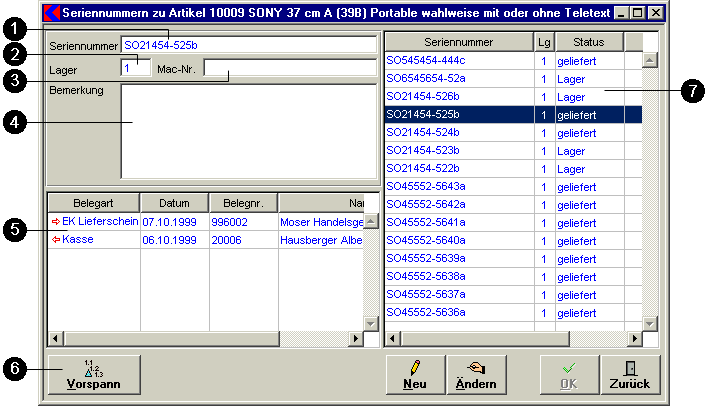Screen dimensions: 709x406
Task: Click the Ändern edit button
Action: 475,374
